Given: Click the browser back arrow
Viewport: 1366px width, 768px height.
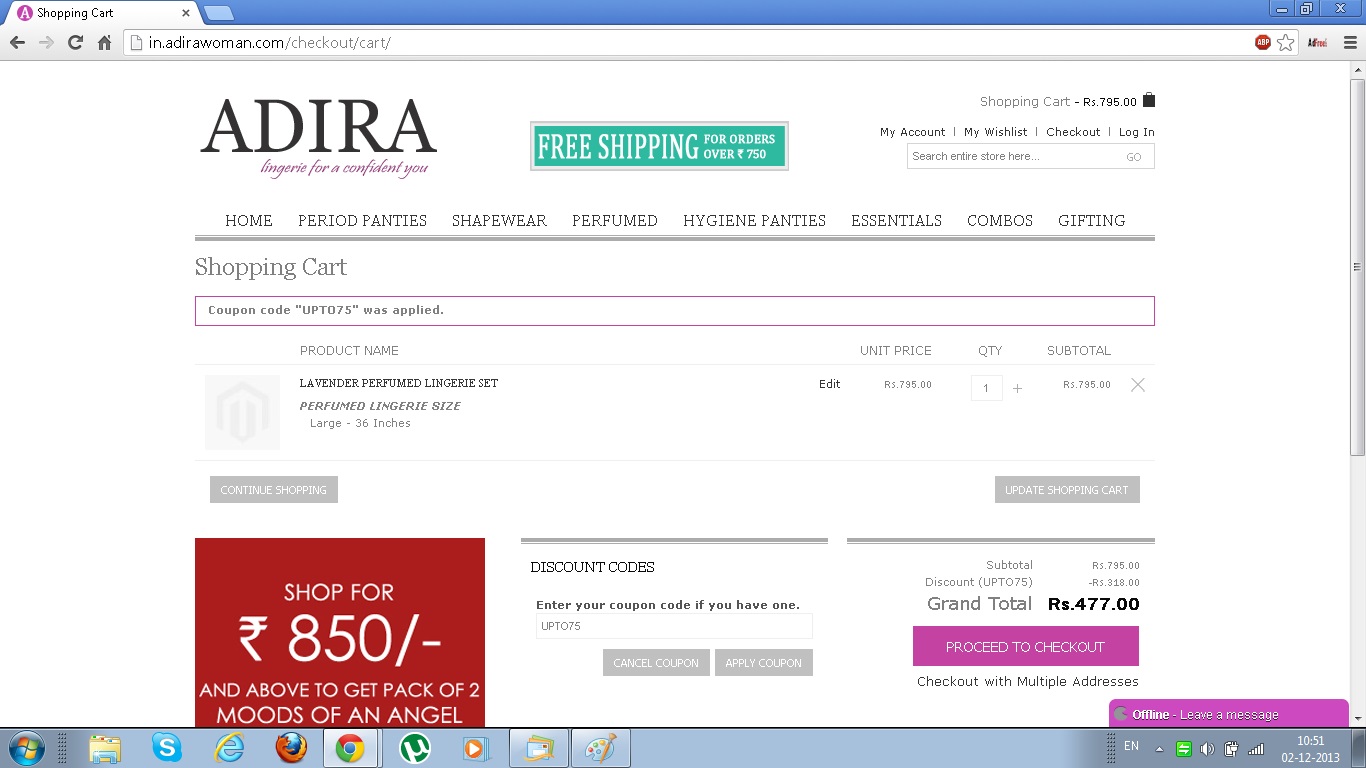Looking at the screenshot, I should coord(17,43).
